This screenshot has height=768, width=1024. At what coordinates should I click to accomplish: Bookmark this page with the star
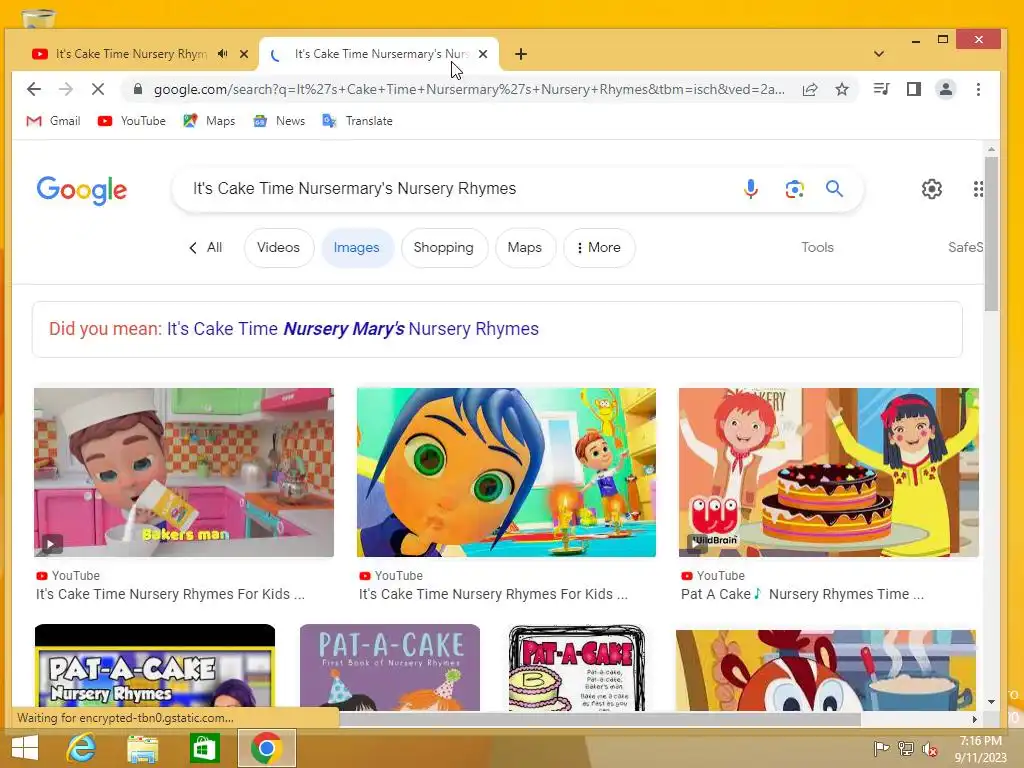tap(842, 89)
